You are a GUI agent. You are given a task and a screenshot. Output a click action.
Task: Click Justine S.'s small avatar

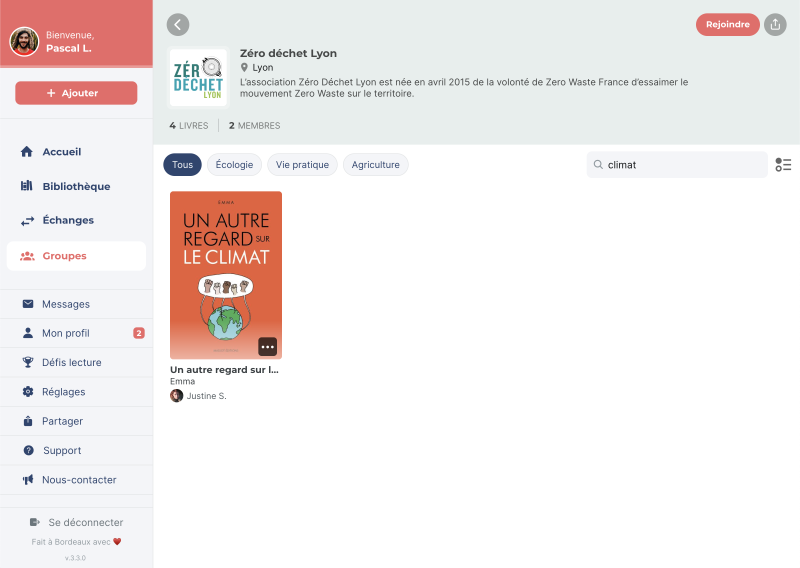177,396
